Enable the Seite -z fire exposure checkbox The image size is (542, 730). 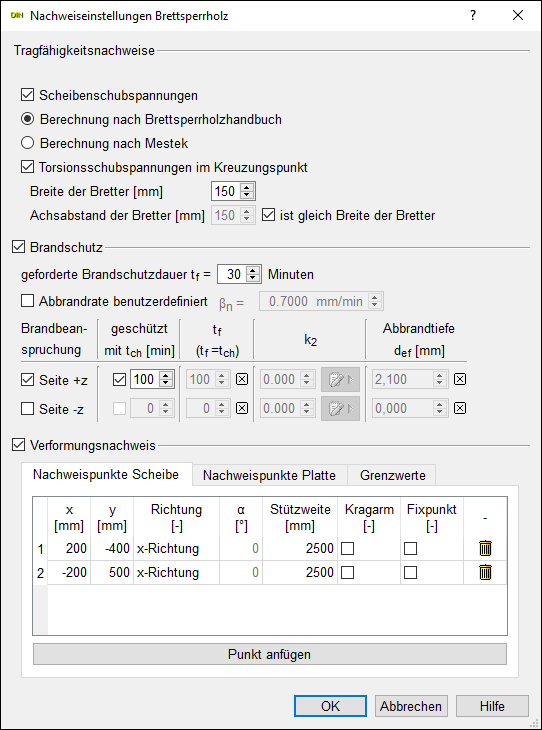tap(27, 409)
